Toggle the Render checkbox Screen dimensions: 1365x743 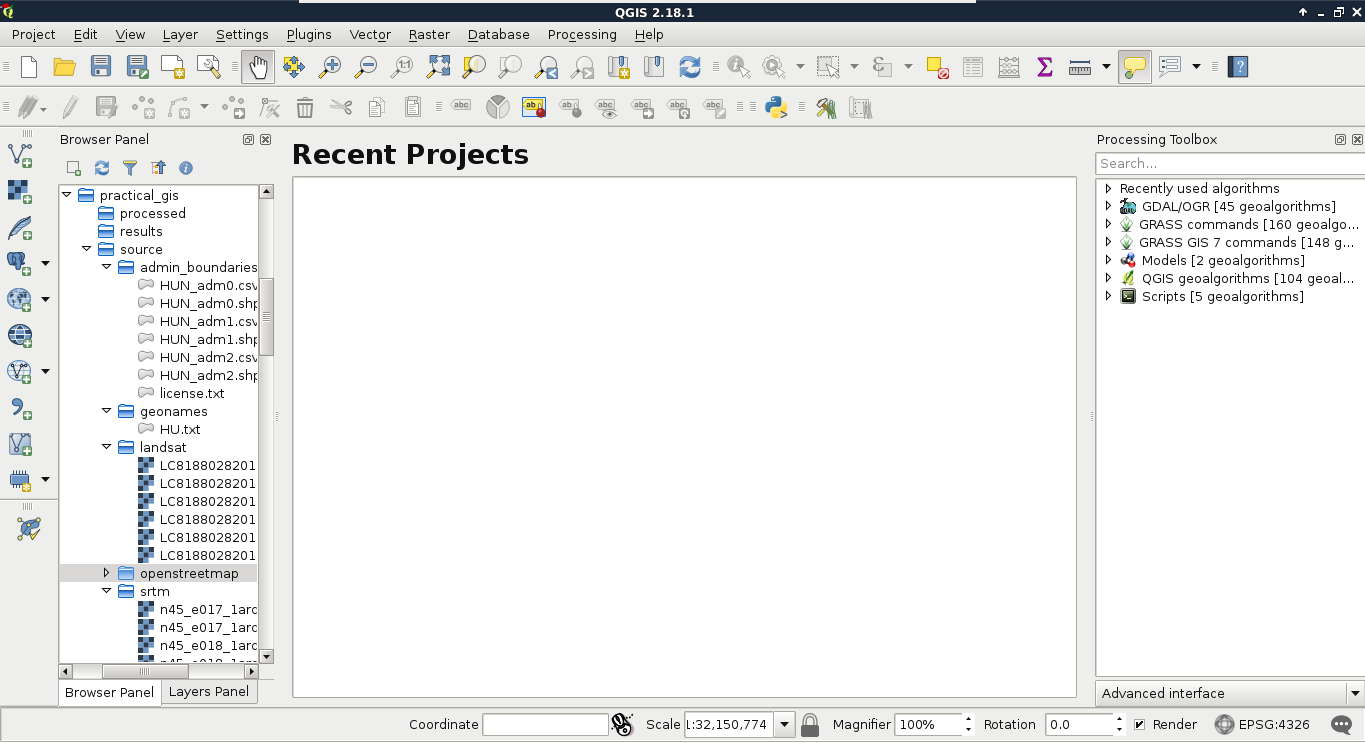(x=1139, y=725)
